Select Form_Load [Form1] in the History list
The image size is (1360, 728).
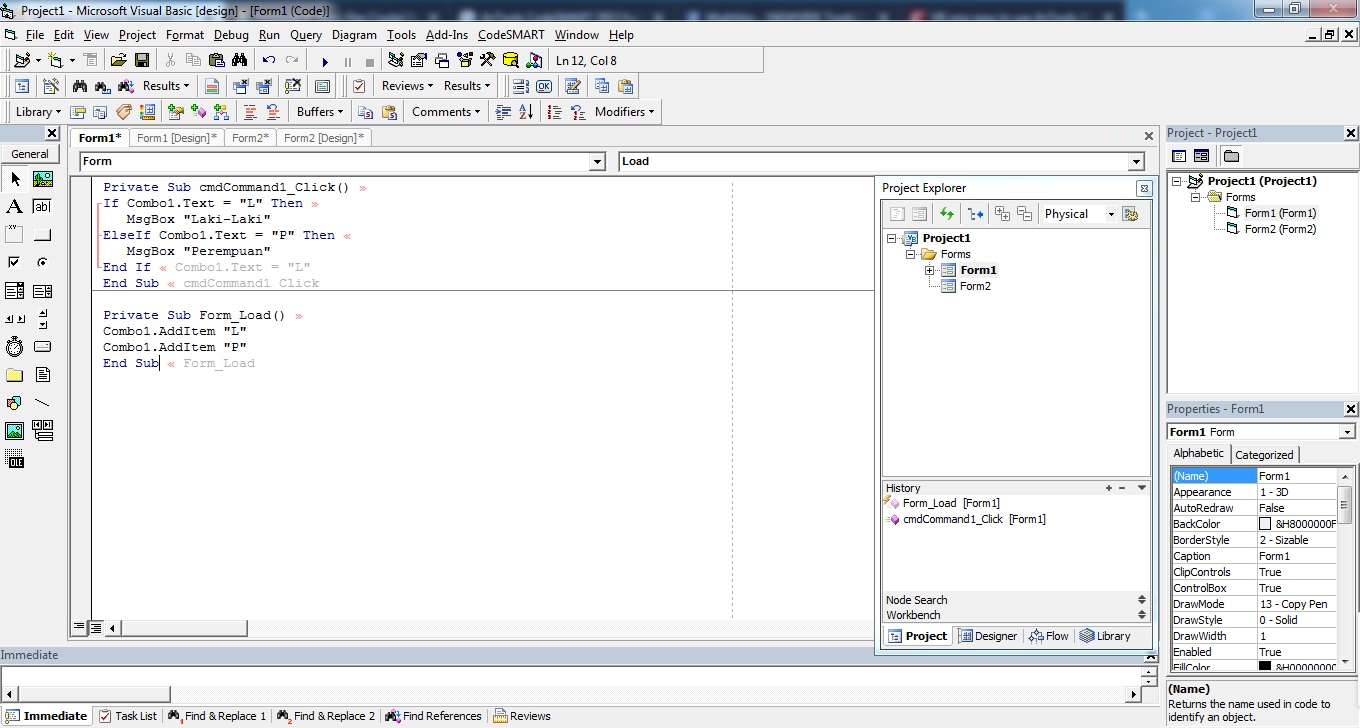point(951,503)
